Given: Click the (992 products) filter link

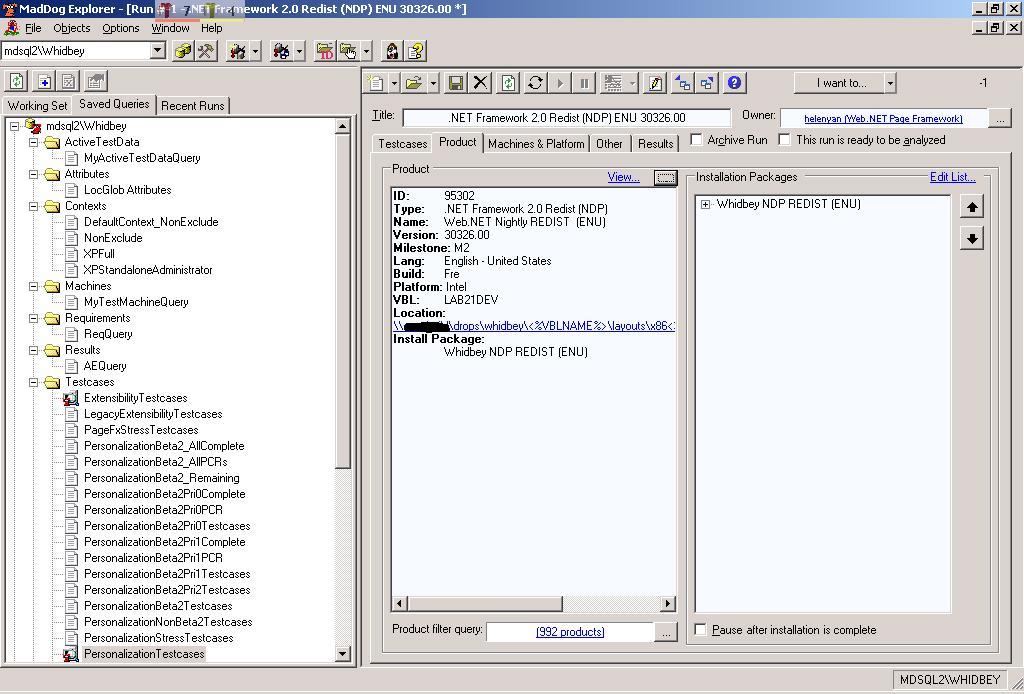Looking at the screenshot, I should pos(569,632).
